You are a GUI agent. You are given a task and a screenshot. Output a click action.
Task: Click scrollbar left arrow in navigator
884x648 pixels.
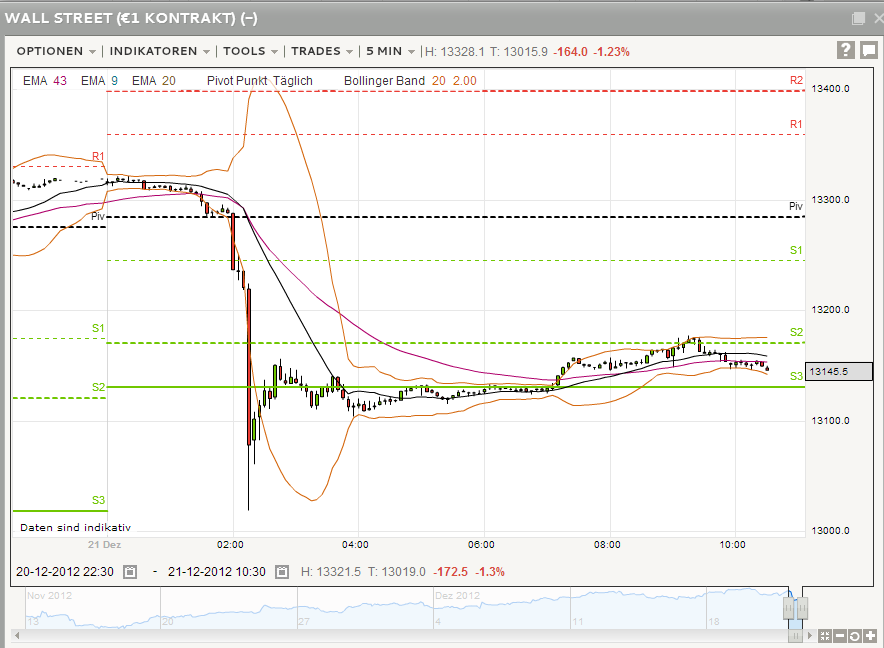click(x=17, y=636)
